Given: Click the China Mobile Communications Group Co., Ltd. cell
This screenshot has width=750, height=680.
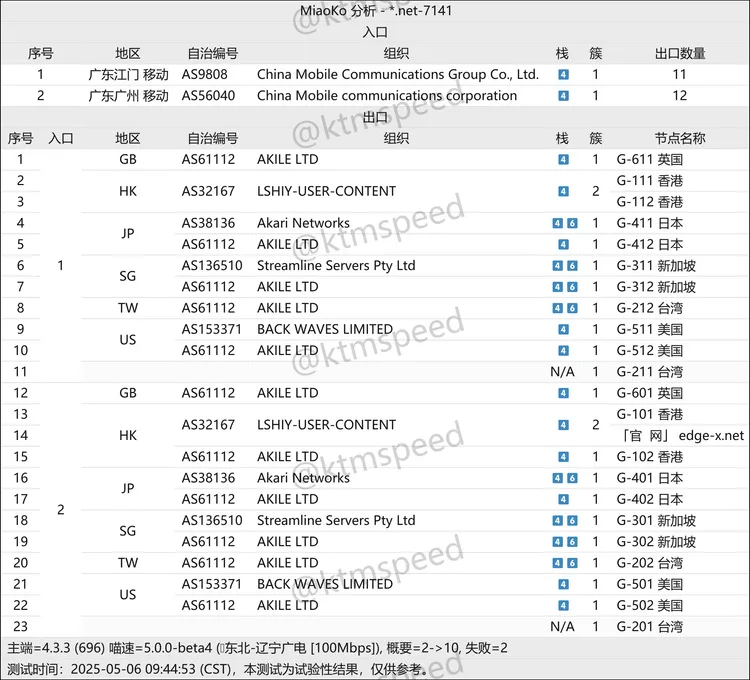Looking at the screenshot, I should click(x=397, y=74).
